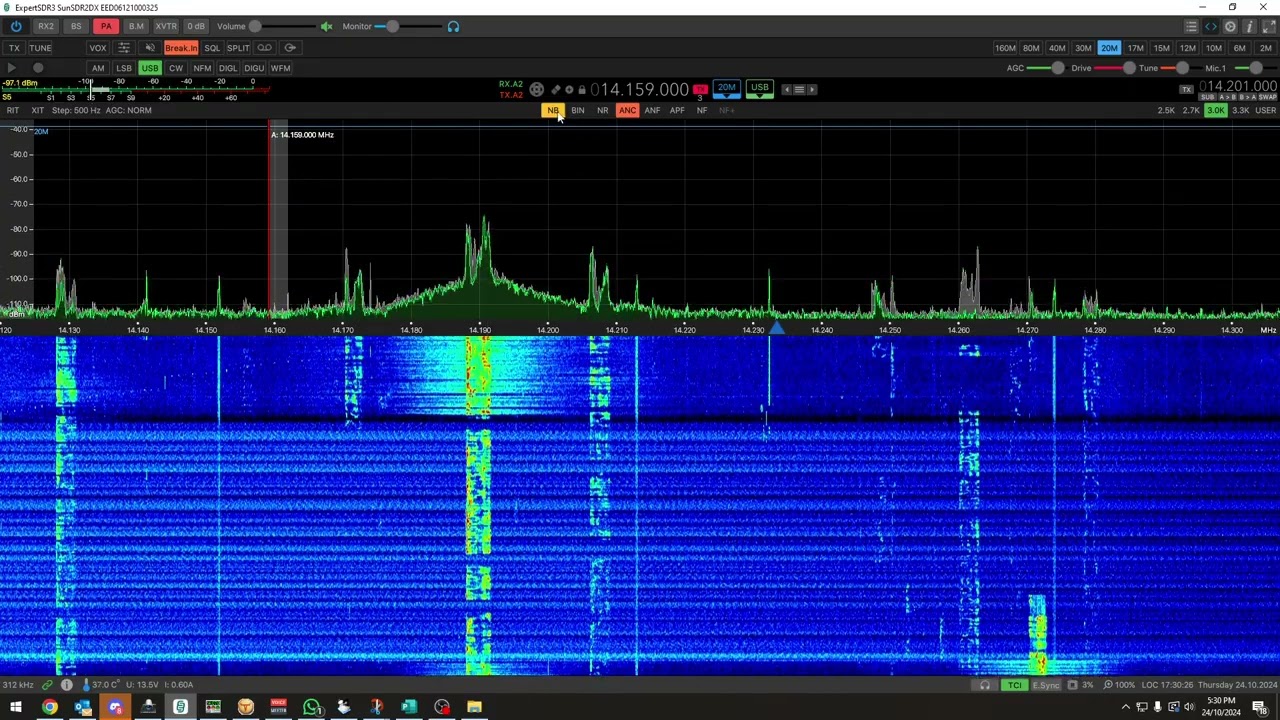The height and width of the screenshot is (720, 1280).
Task: Click the muted speaker icon beside VOX
Action: [x=150, y=48]
